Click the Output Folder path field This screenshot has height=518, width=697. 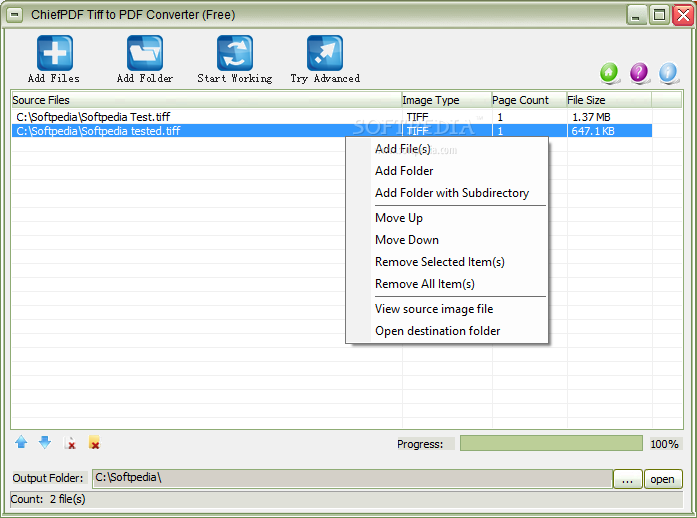click(352, 478)
